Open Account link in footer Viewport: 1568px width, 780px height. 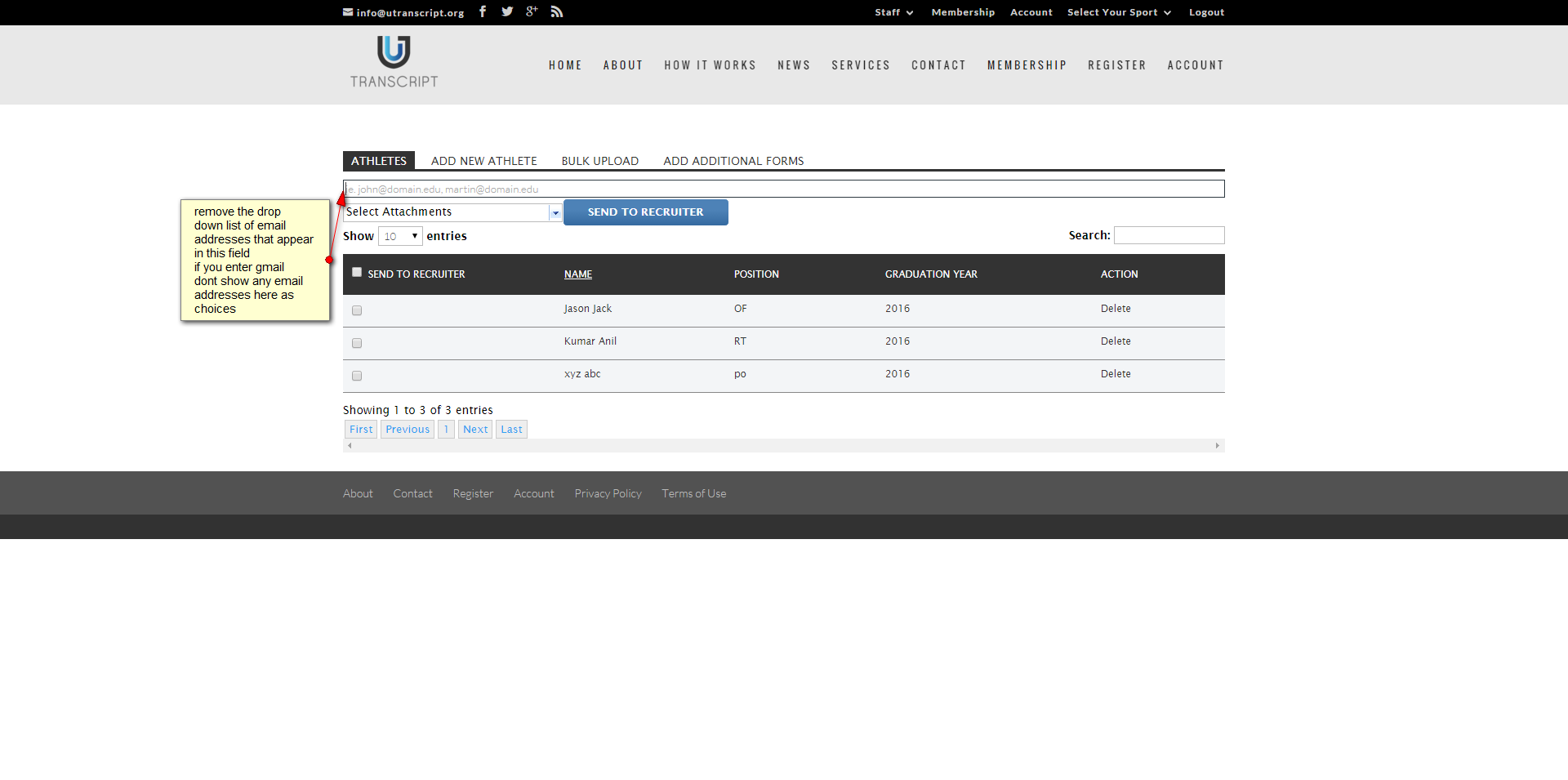coord(534,493)
